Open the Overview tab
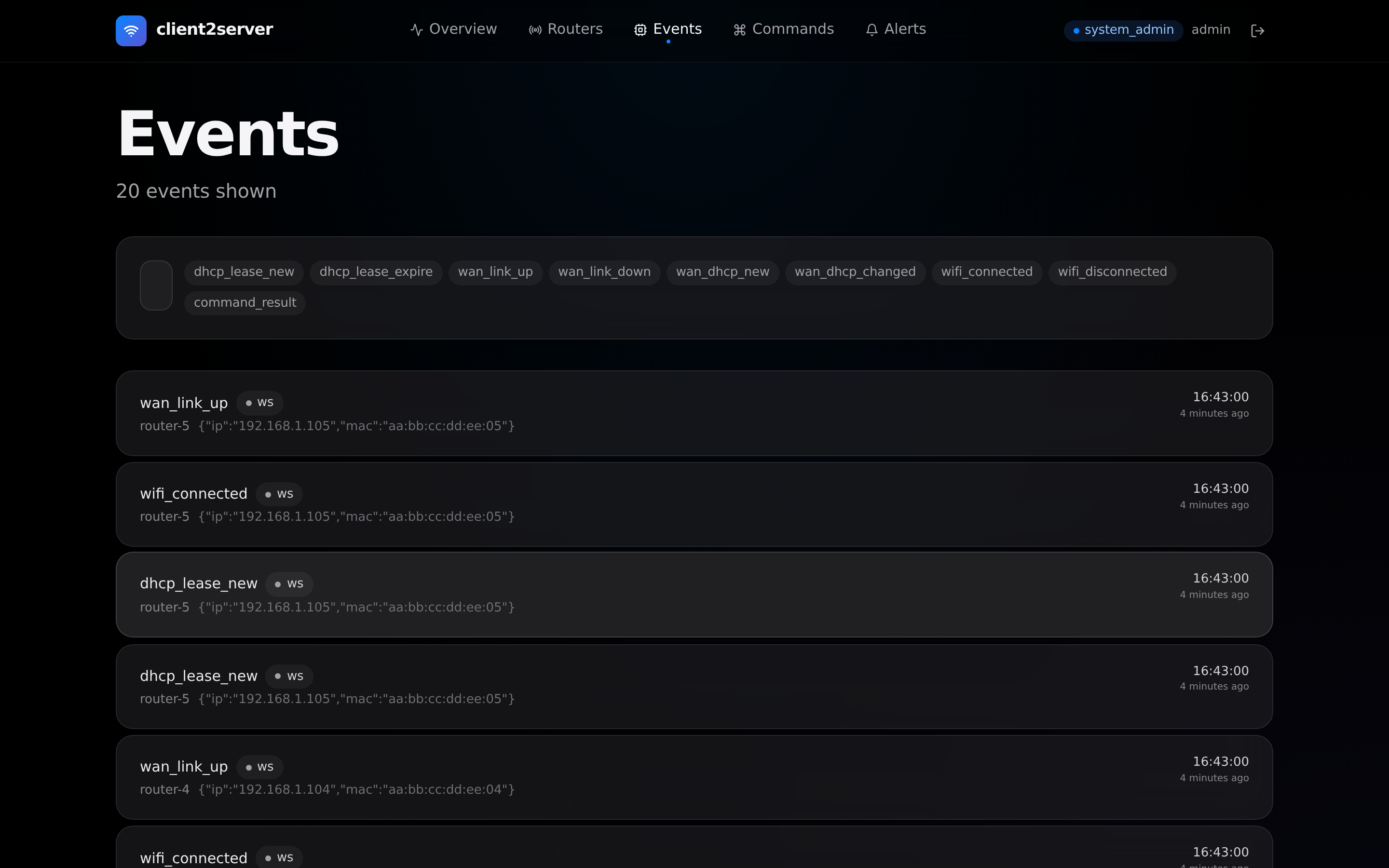This screenshot has width=1389, height=868. [x=453, y=29]
